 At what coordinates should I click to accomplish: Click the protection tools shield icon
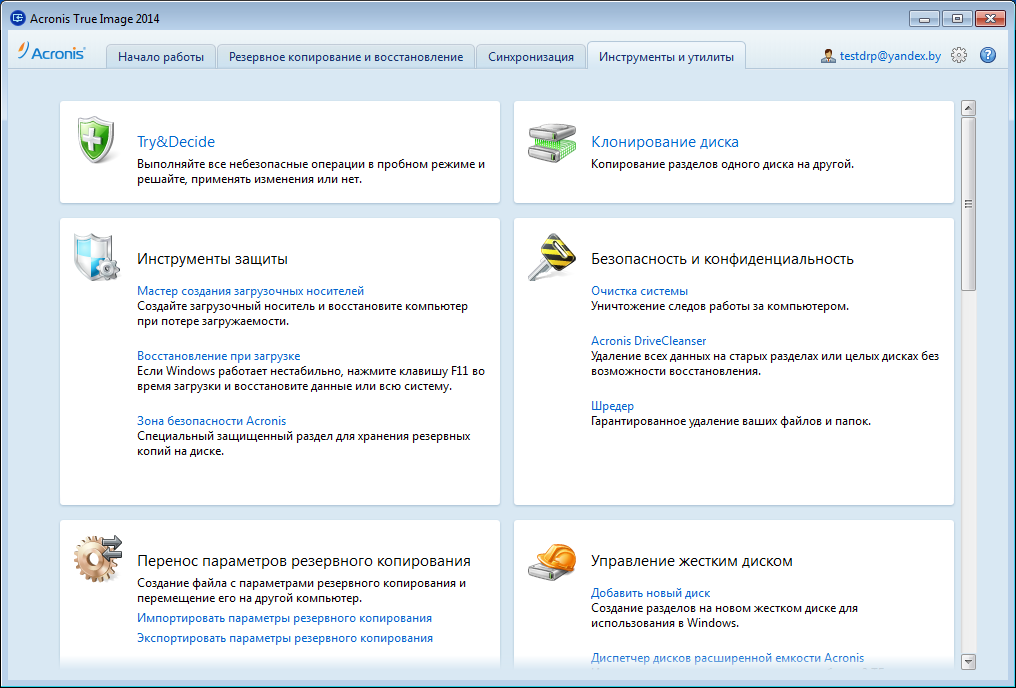coord(97,258)
